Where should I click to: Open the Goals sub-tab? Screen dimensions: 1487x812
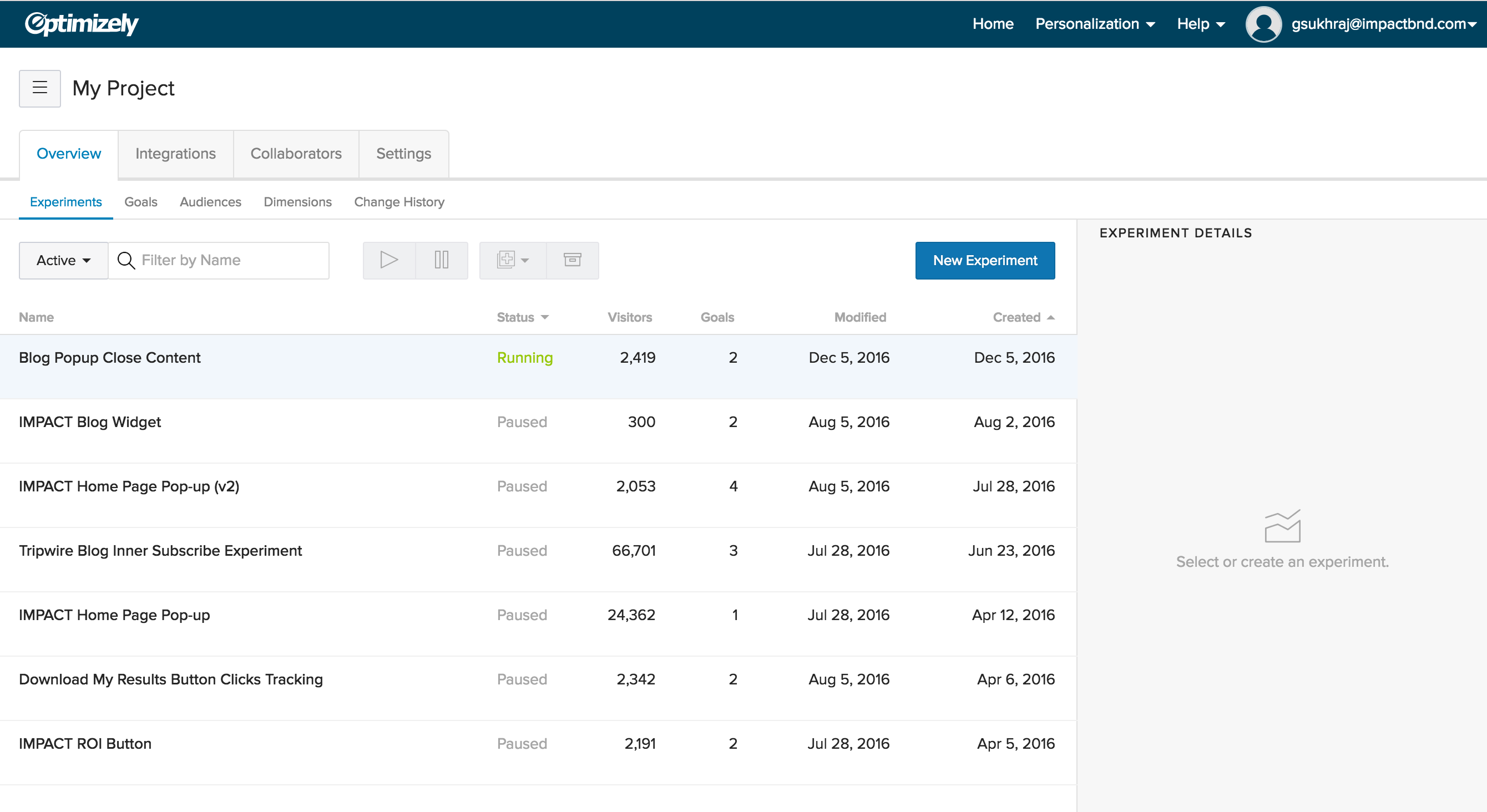141,202
